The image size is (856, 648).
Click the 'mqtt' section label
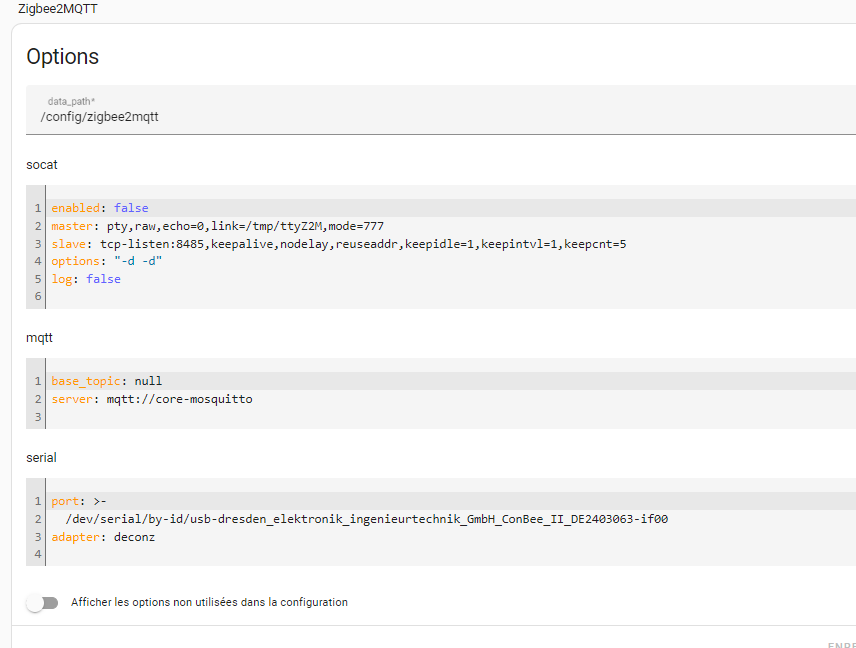39,338
